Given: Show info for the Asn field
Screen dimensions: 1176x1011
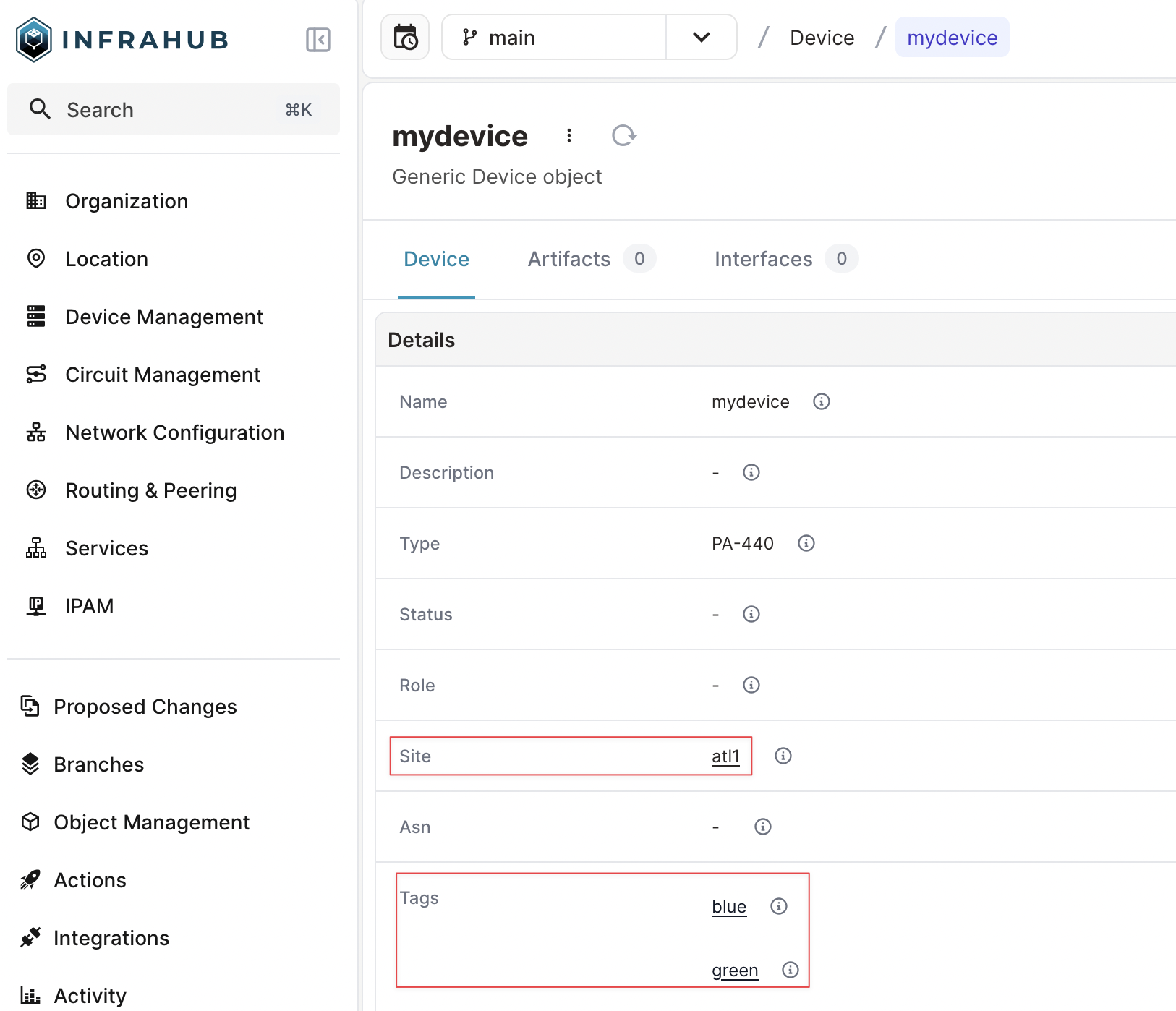Looking at the screenshot, I should point(763,827).
